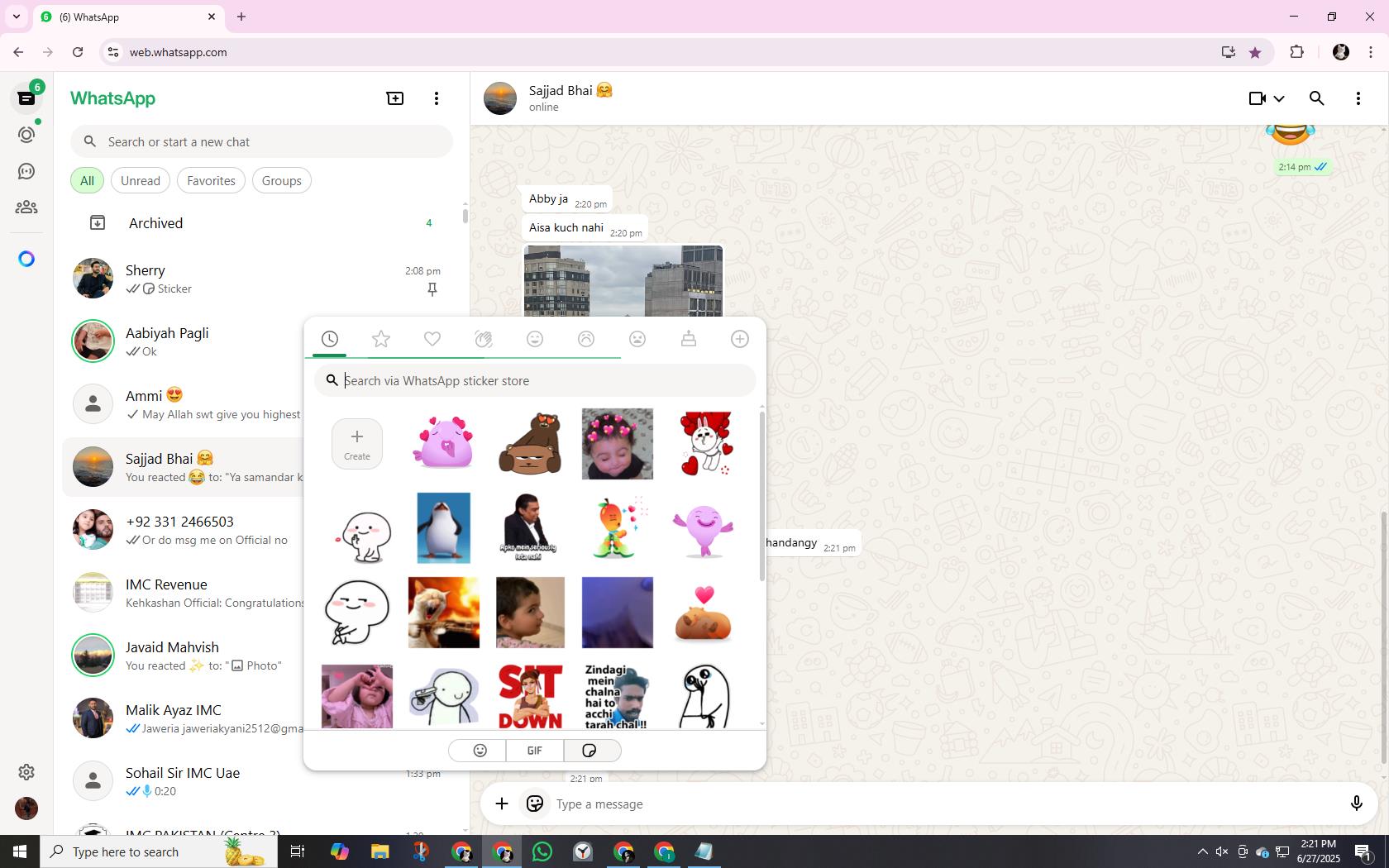Image resolution: width=1389 pixels, height=868 pixels.
Task: Focus the sticker store search field
Action: coord(535,381)
